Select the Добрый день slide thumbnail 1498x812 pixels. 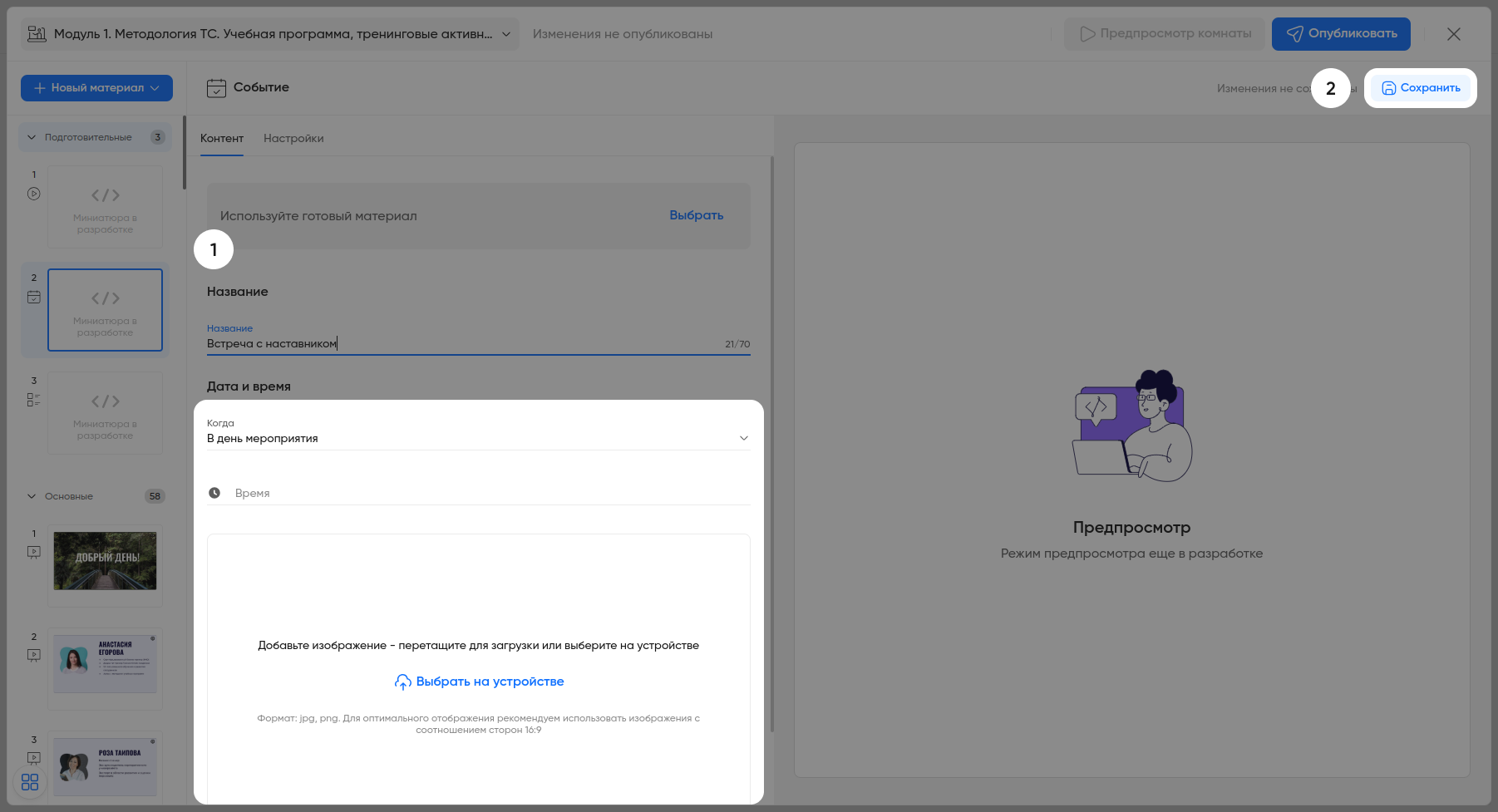(x=105, y=561)
